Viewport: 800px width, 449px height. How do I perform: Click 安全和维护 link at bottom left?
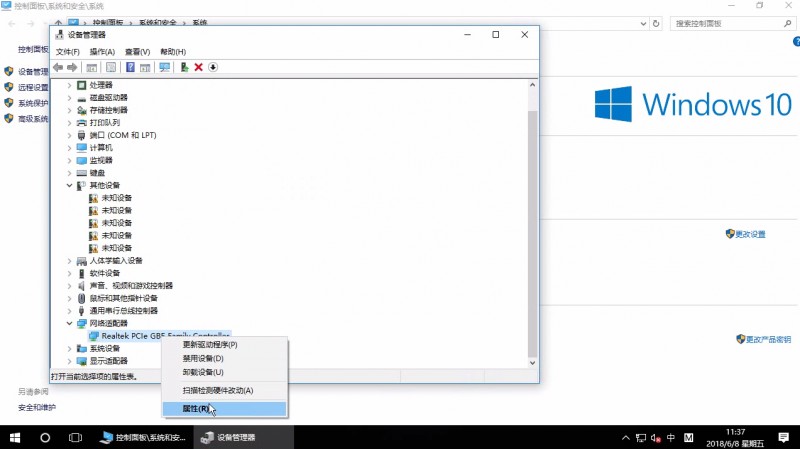(x=37, y=408)
